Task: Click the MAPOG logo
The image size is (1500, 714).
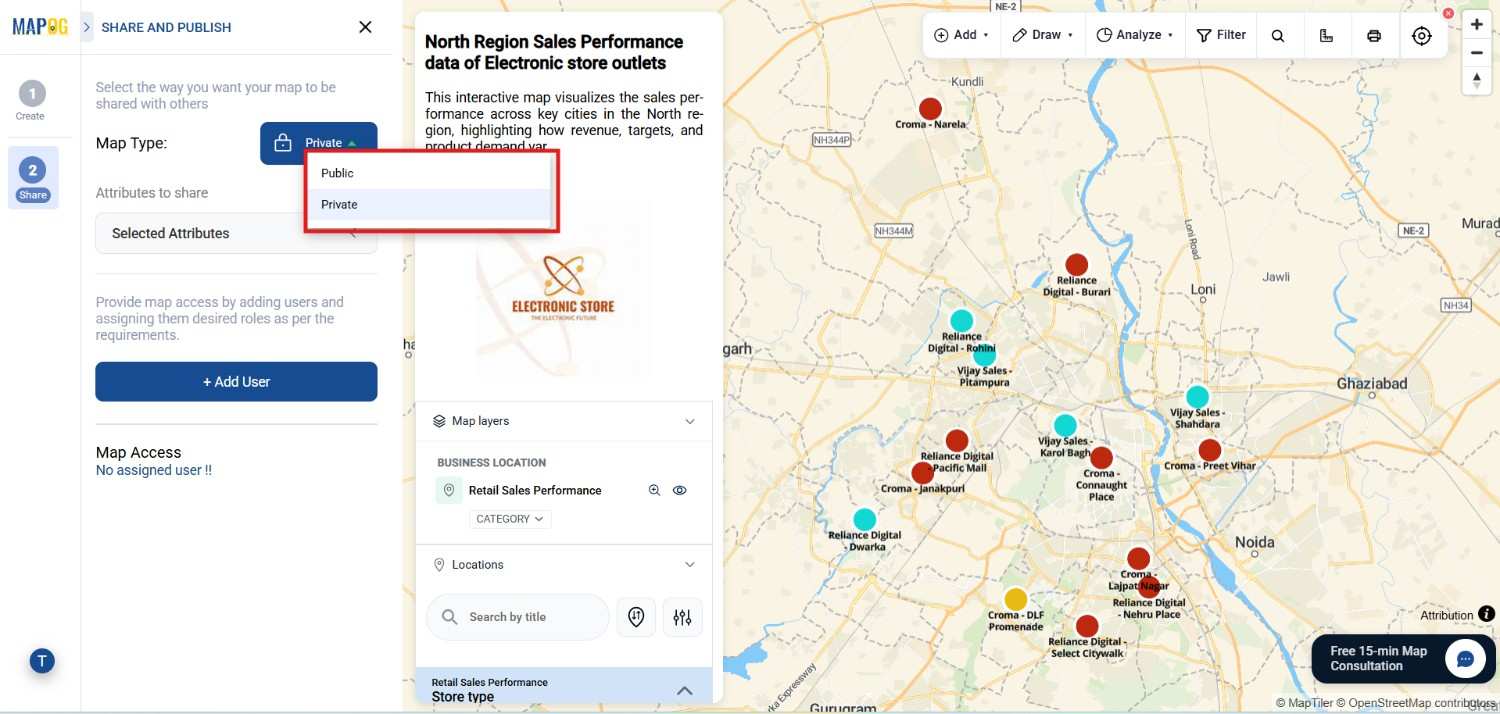Action: click(40, 27)
